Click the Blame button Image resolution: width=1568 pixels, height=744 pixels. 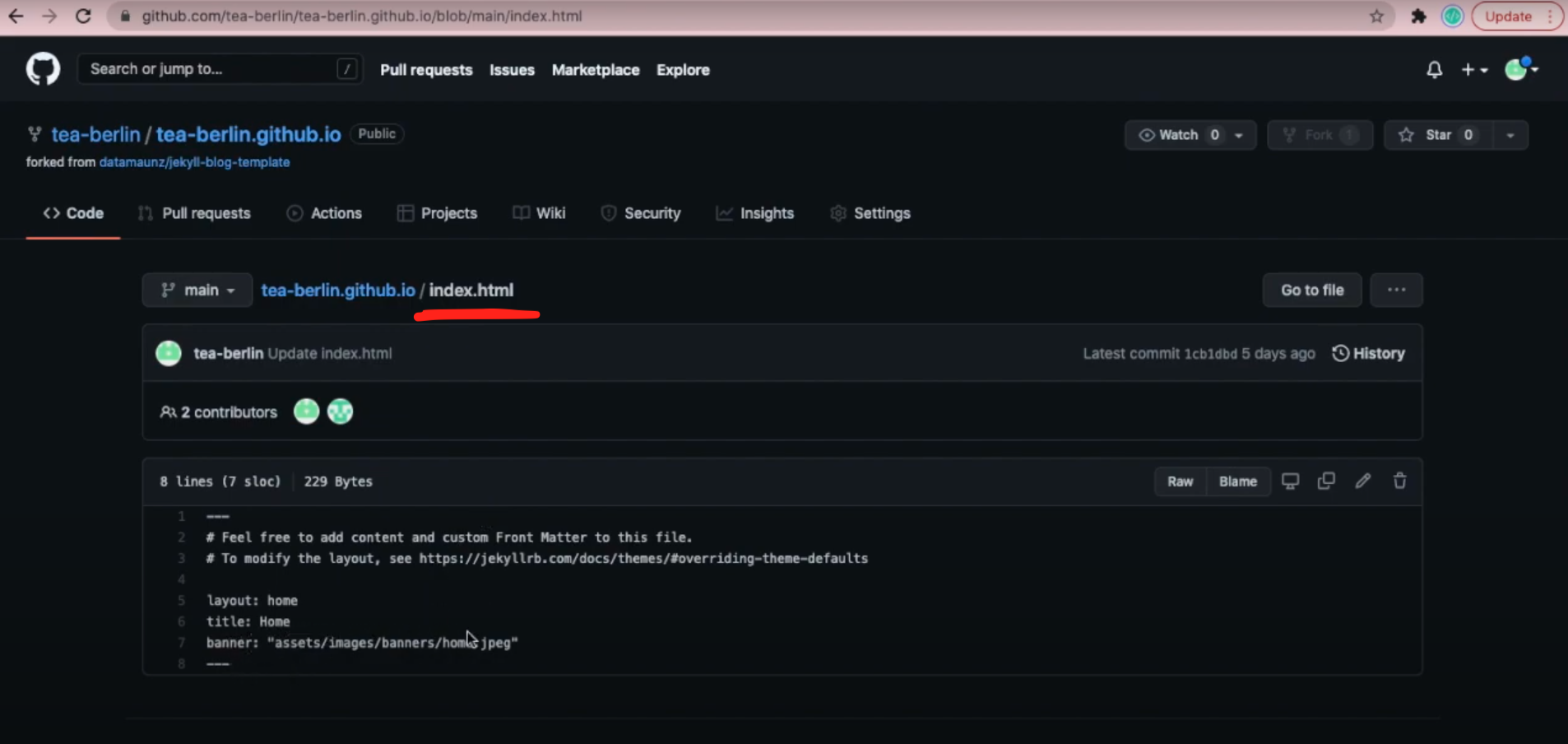pos(1238,481)
